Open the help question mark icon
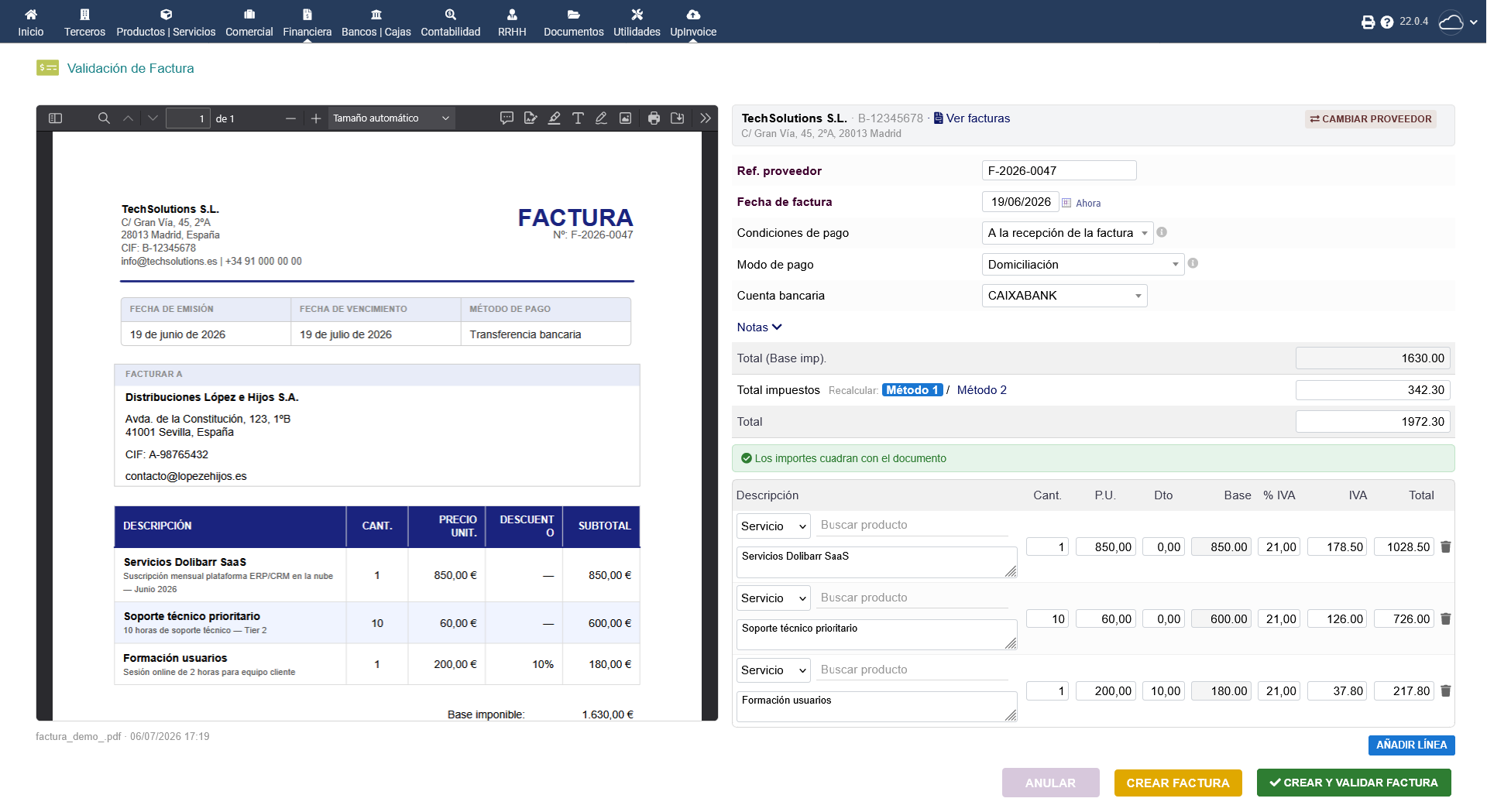 click(x=1387, y=22)
